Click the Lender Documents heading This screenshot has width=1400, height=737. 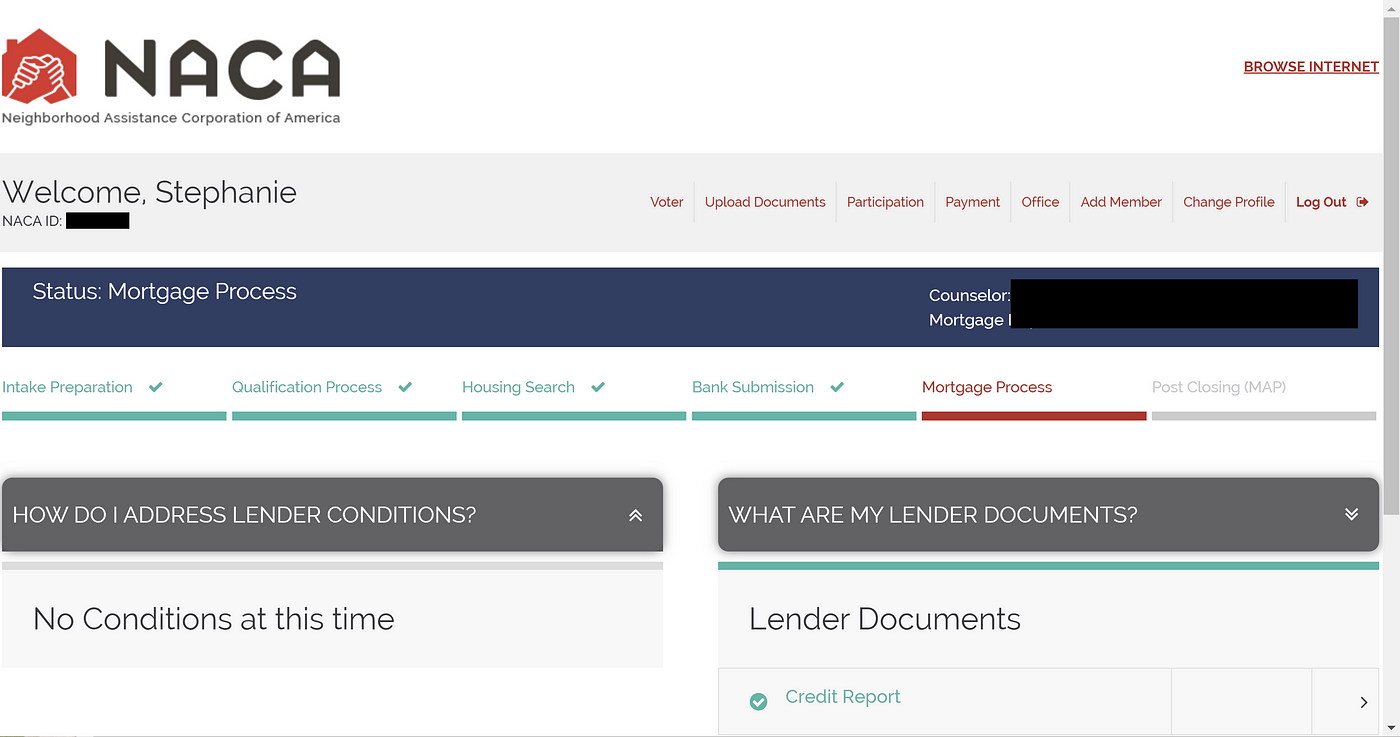tap(885, 619)
